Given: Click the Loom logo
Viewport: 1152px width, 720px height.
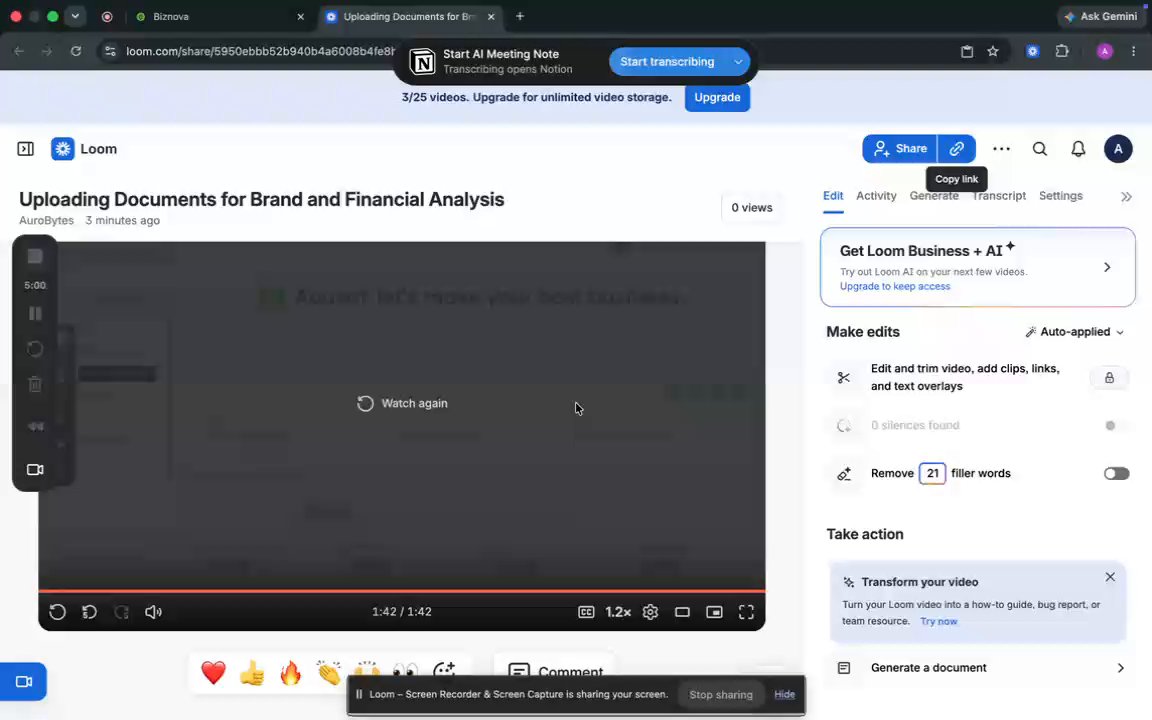Looking at the screenshot, I should coord(84,149).
